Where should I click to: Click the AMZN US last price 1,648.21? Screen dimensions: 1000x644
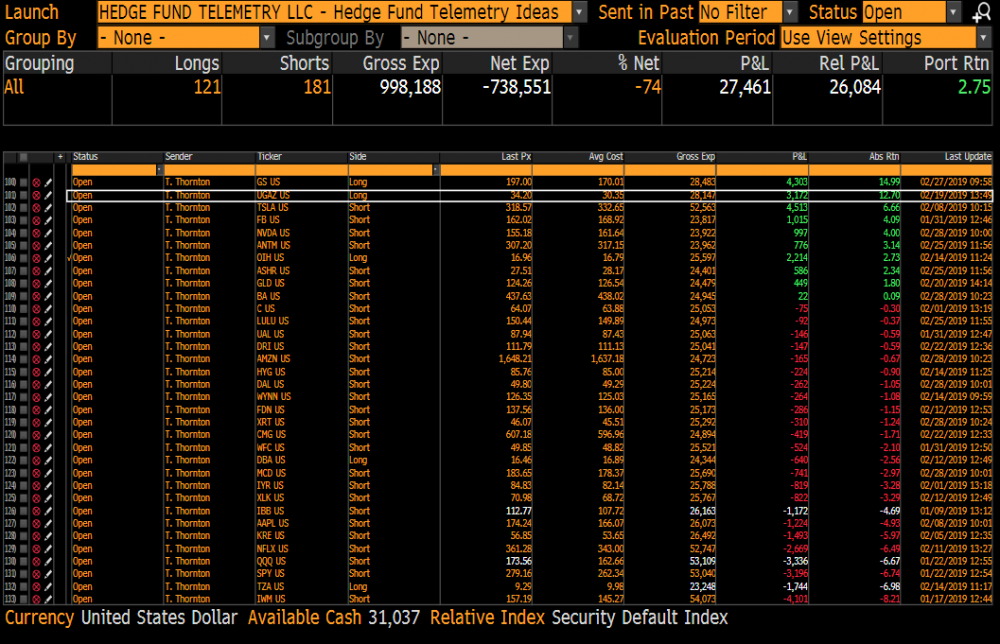coord(515,359)
